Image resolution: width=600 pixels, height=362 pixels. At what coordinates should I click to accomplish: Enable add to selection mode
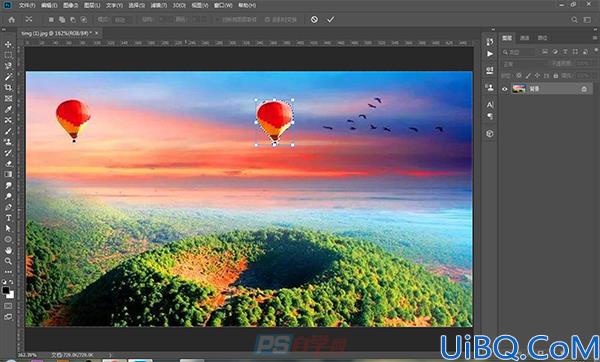pos(62,20)
